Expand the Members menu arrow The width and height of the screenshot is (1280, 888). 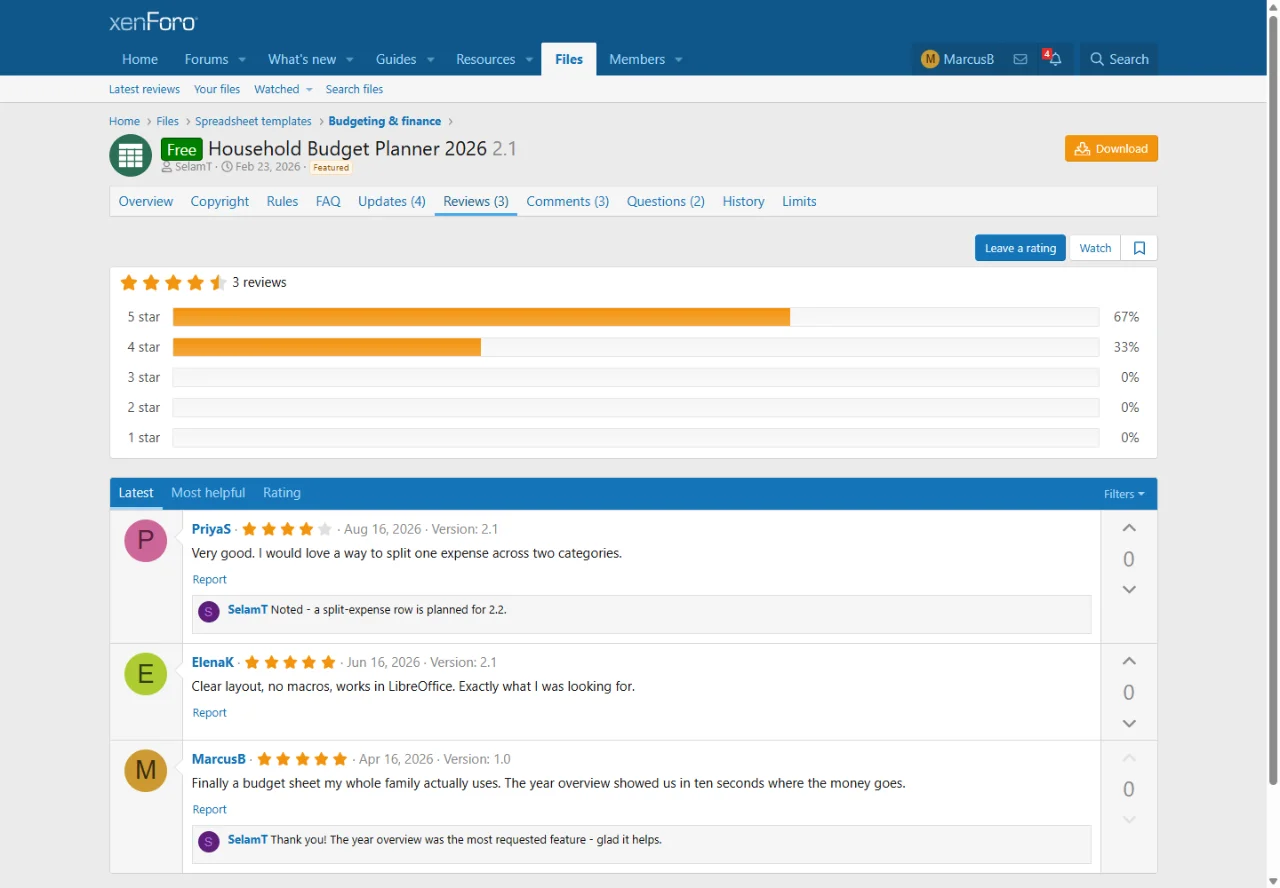click(x=678, y=59)
